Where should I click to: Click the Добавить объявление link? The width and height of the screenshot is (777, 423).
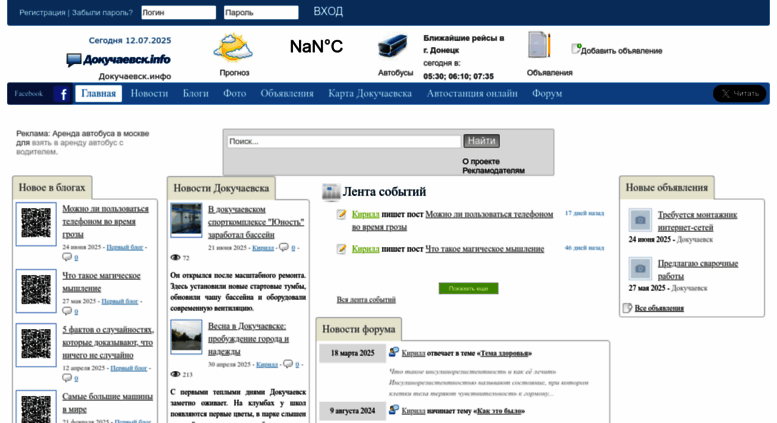[621, 51]
